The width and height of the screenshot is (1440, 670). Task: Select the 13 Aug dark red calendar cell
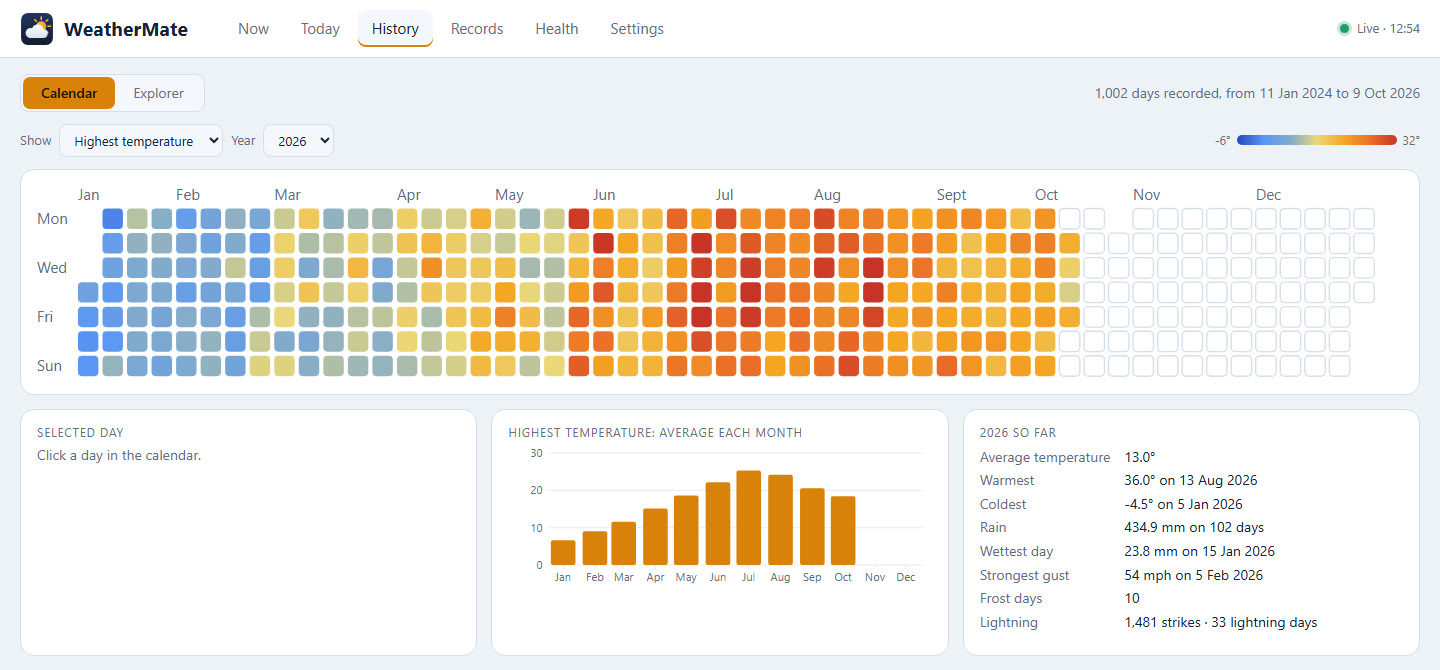873,292
